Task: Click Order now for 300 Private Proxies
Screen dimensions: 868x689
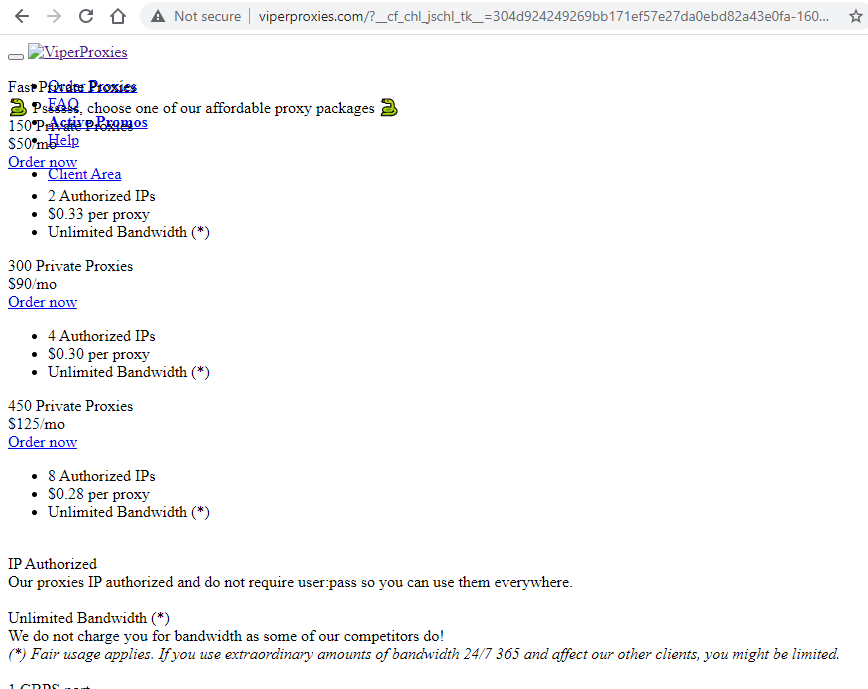Action: [43, 302]
